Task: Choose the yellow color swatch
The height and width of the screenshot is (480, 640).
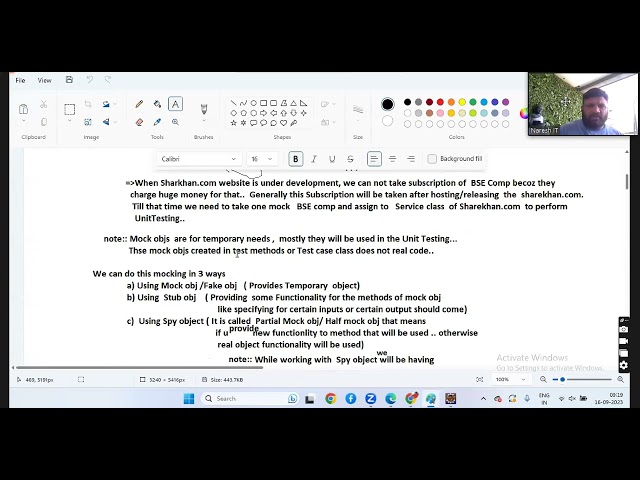Action: tap(462, 102)
